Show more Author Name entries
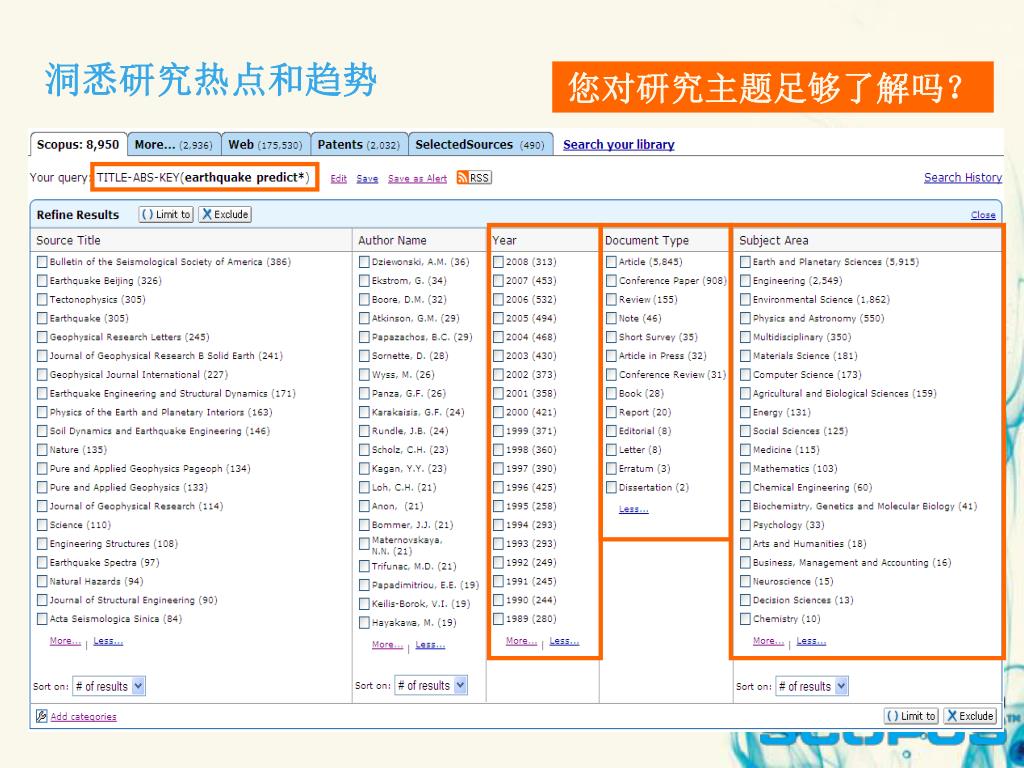 pyautogui.click(x=387, y=645)
